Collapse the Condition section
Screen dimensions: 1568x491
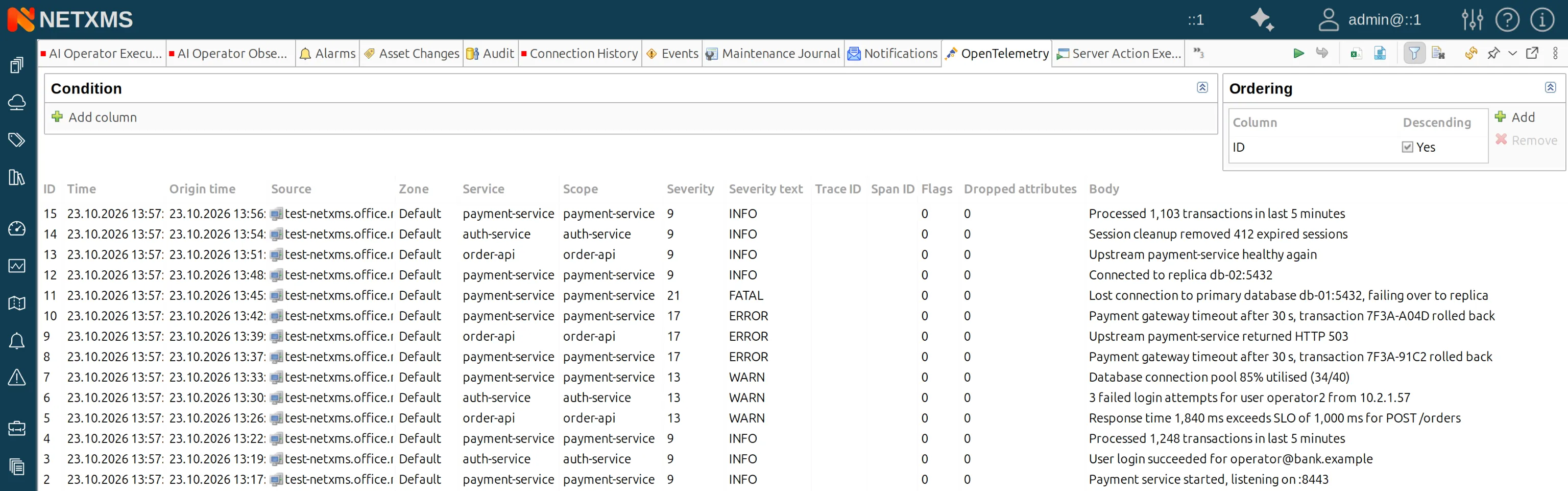point(1202,88)
